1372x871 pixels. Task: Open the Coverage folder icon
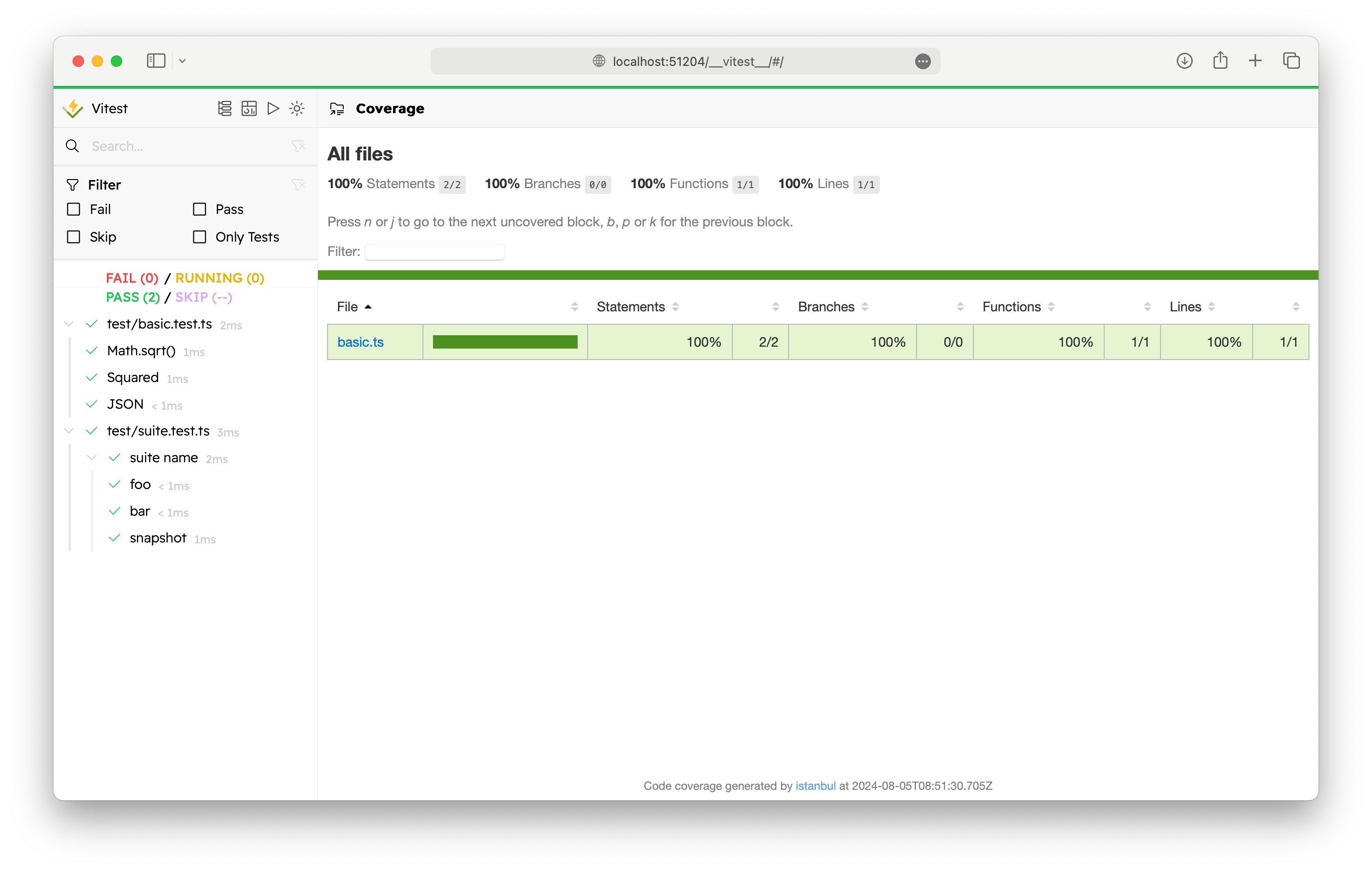pos(337,108)
